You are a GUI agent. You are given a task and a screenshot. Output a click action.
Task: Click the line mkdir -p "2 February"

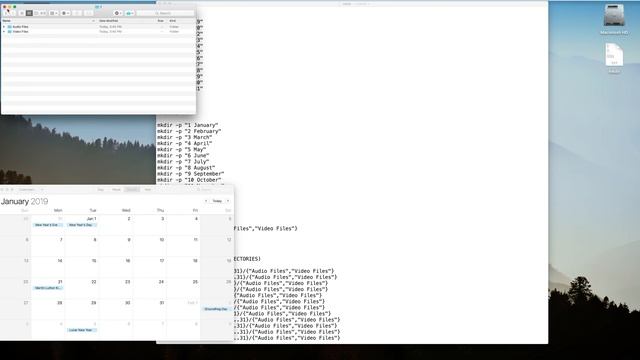tap(189, 131)
